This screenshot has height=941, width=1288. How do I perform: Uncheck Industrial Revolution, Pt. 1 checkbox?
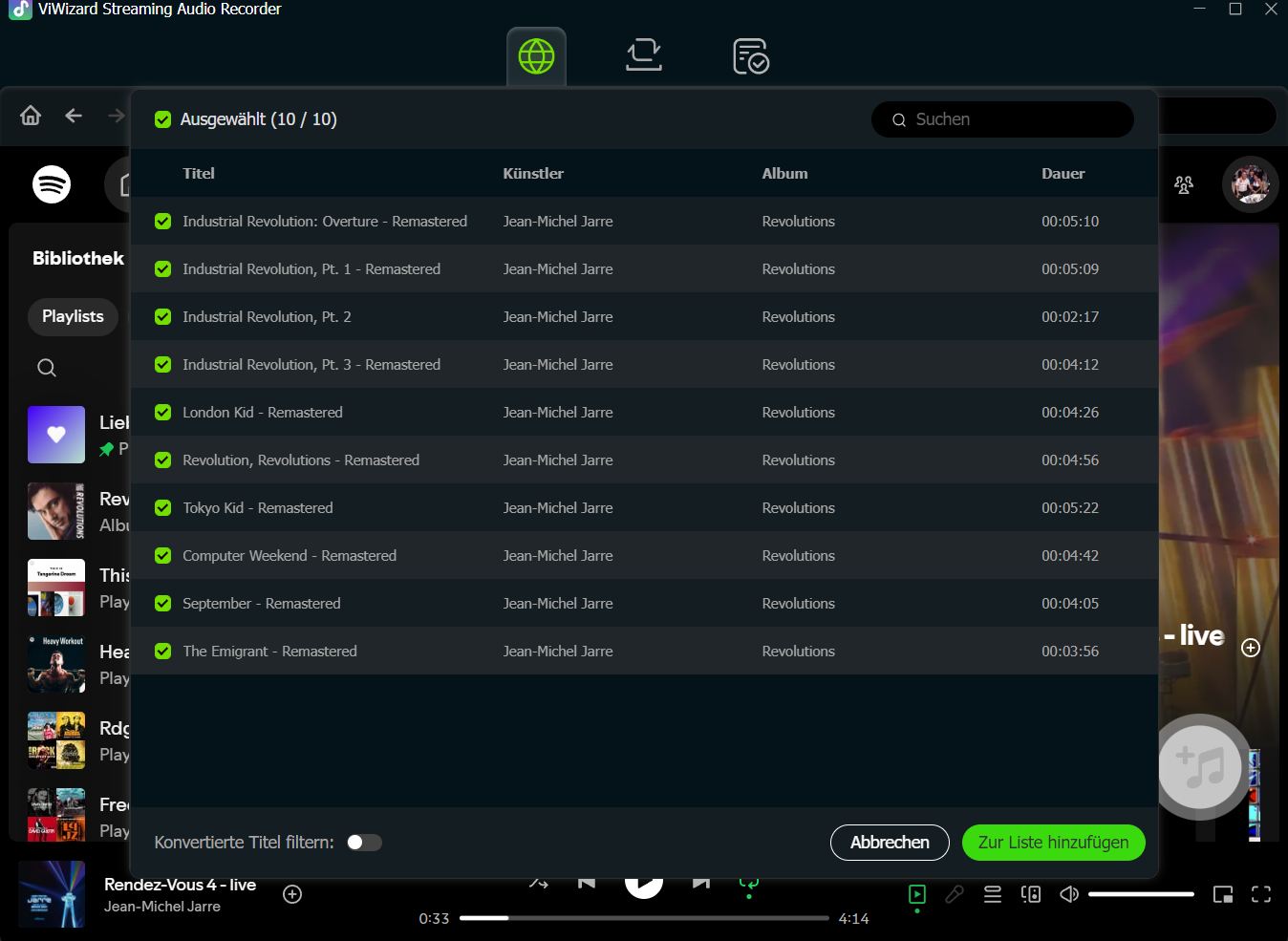[162, 269]
